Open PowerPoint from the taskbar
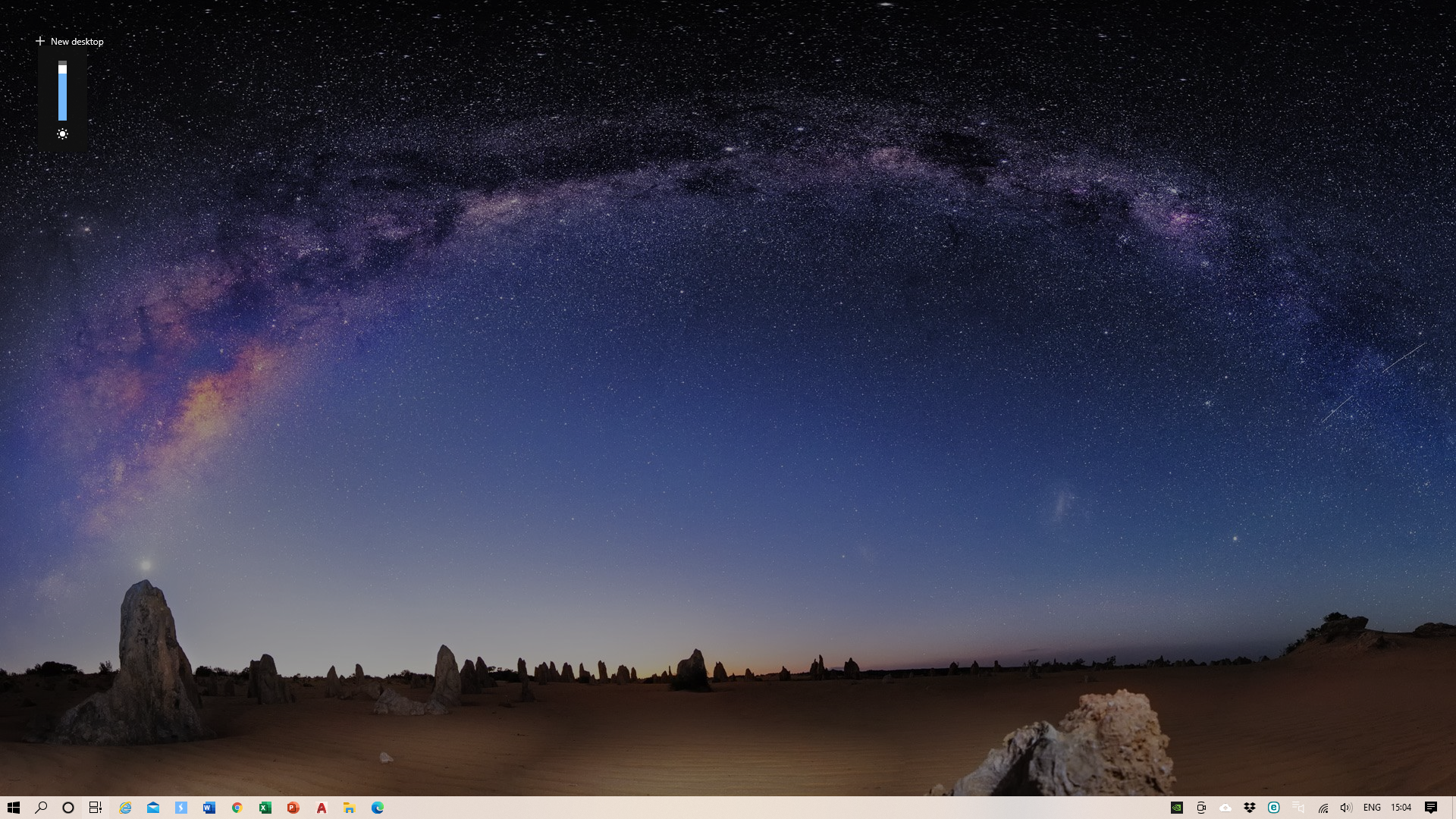Viewport: 1456px width, 819px height. [x=293, y=808]
